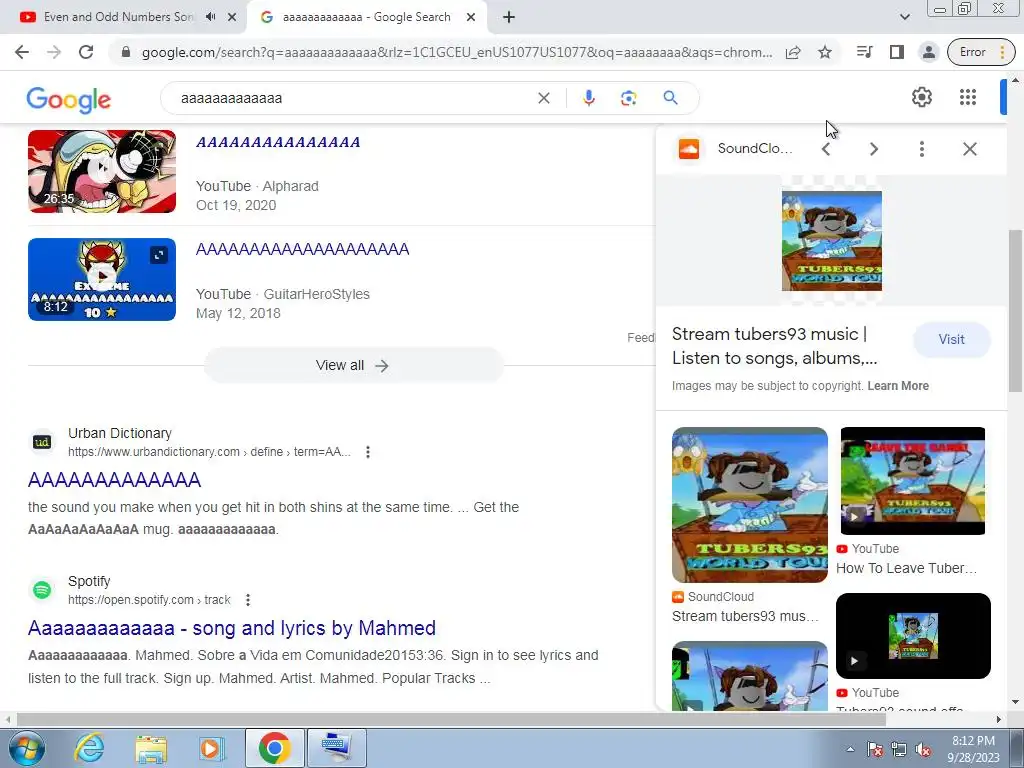This screenshot has height=768, width=1024.
Task: Play the Alphalpharad 26:35 video thumbnail
Action: click(x=102, y=171)
